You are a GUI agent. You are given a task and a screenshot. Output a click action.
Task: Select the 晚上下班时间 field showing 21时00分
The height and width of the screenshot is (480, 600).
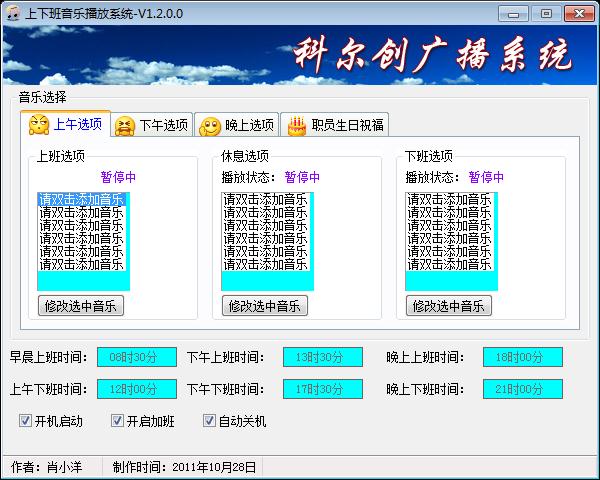[x=522, y=389]
